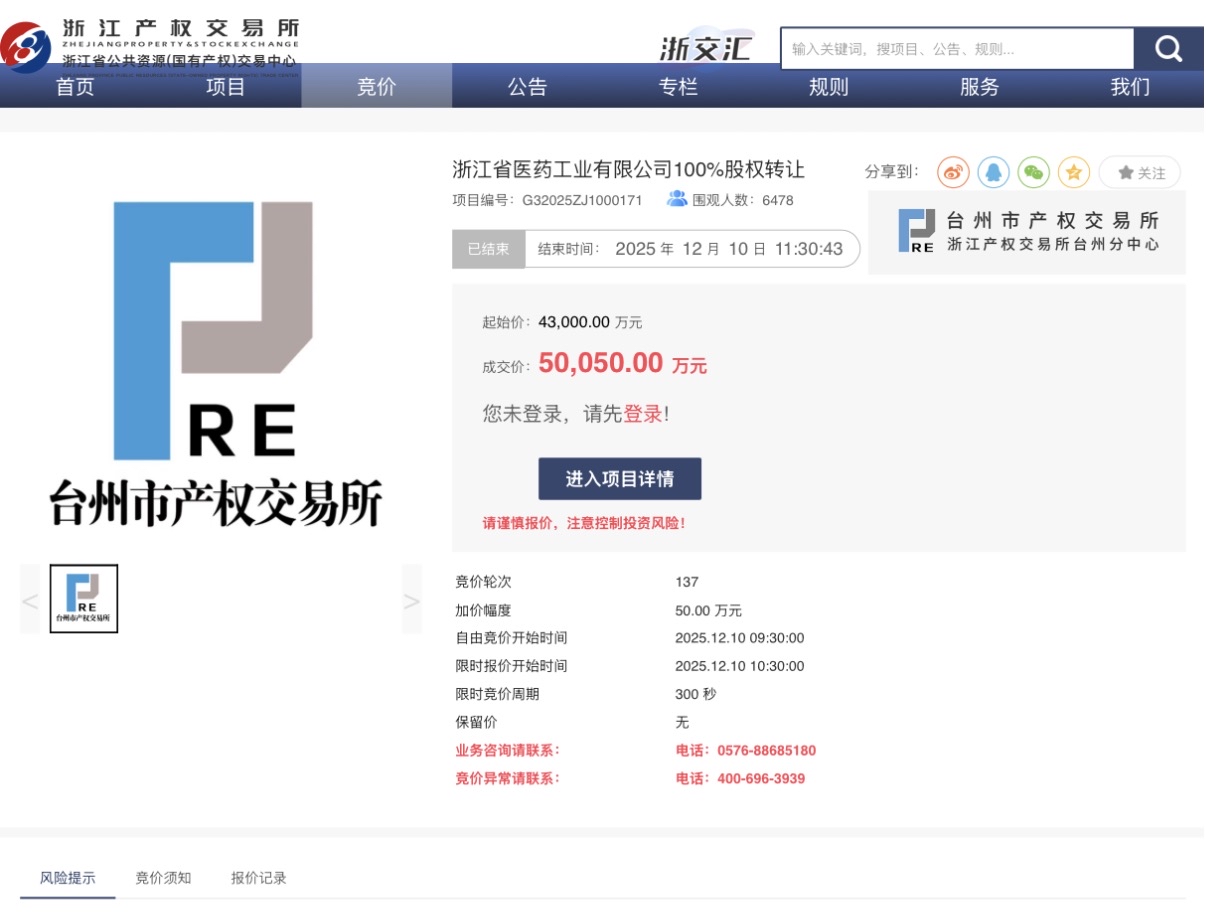Select the small logo thumbnail
The image size is (1206, 920).
84,599
